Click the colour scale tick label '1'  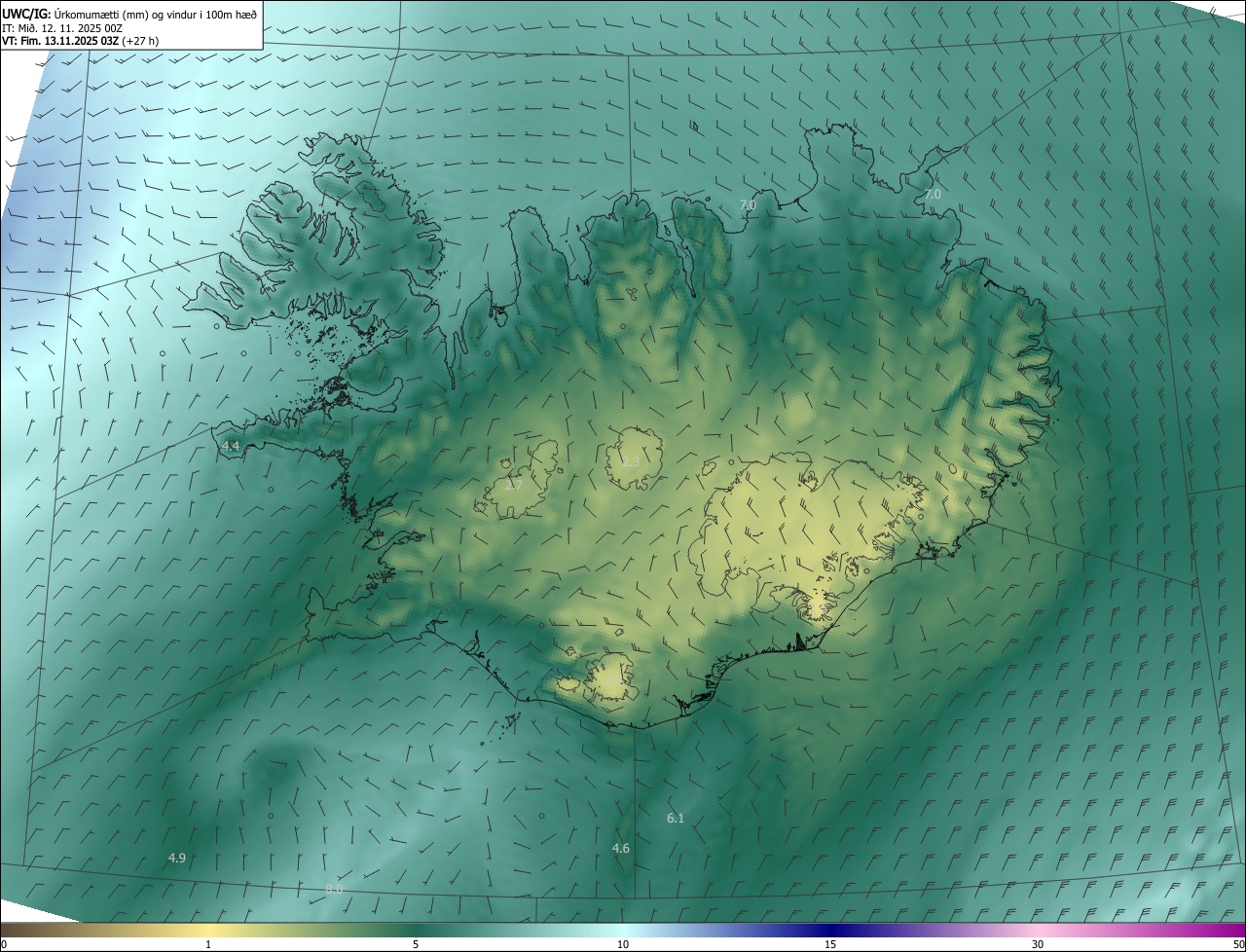point(208,944)
